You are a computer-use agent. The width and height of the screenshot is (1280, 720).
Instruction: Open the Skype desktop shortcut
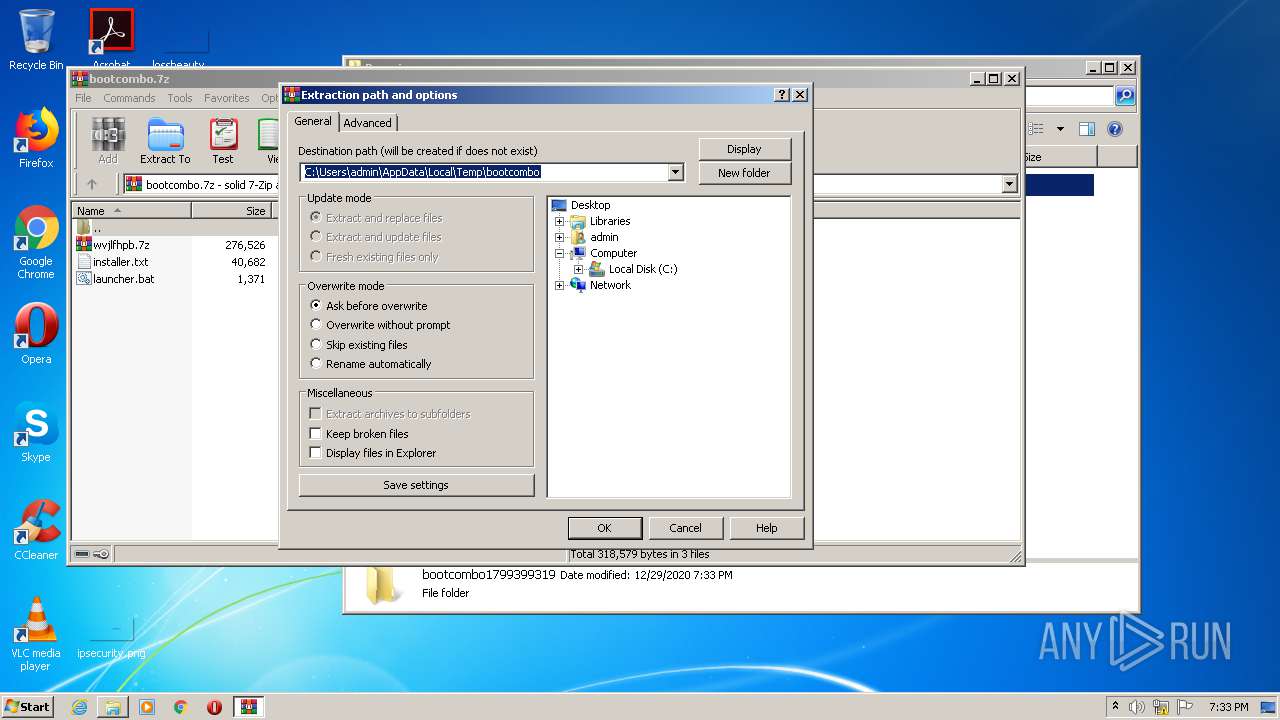[x=36, y=432]
